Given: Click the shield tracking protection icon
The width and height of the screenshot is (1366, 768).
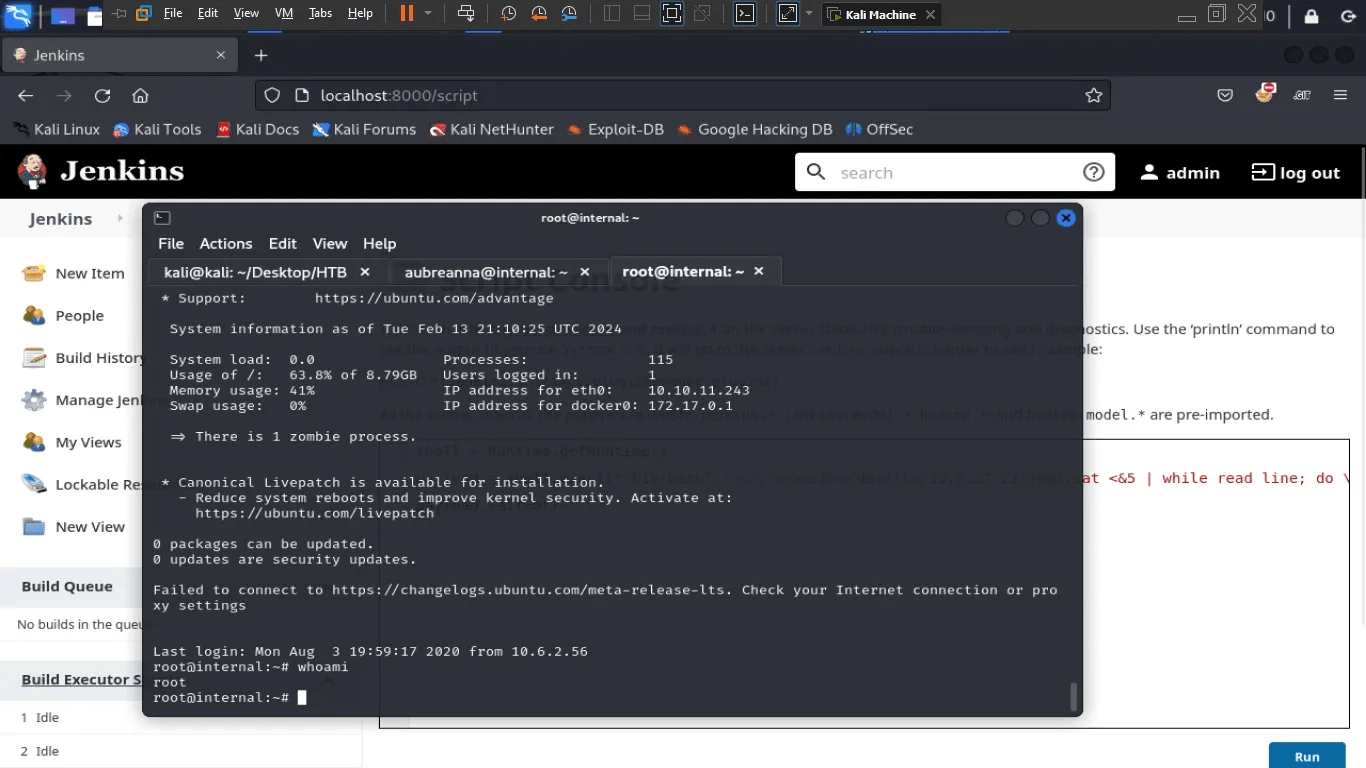Looking at the screenshot, I should pyautogui.click(x=271, y=95).
